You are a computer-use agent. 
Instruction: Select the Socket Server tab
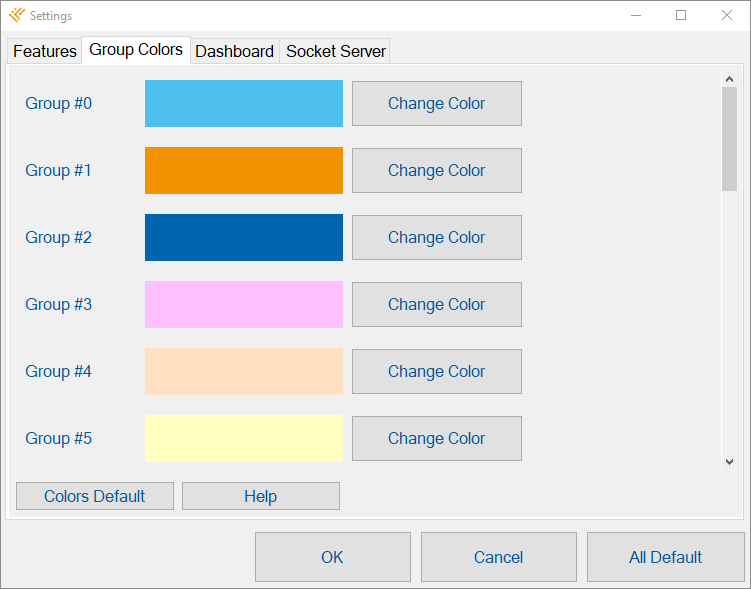pos(335,51)
